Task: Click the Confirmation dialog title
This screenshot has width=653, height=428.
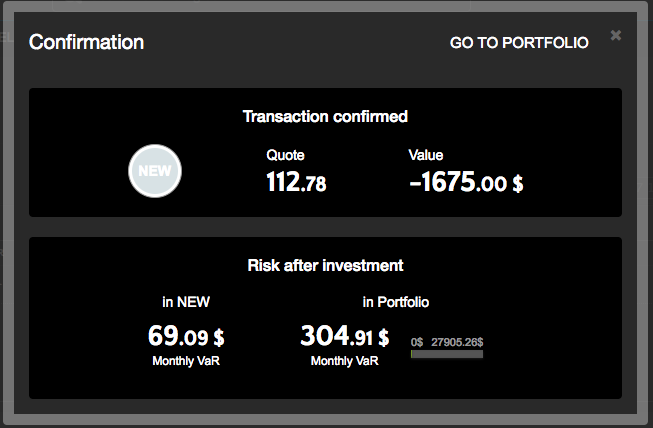Action: pyautogui.click(x=86, y=42)
